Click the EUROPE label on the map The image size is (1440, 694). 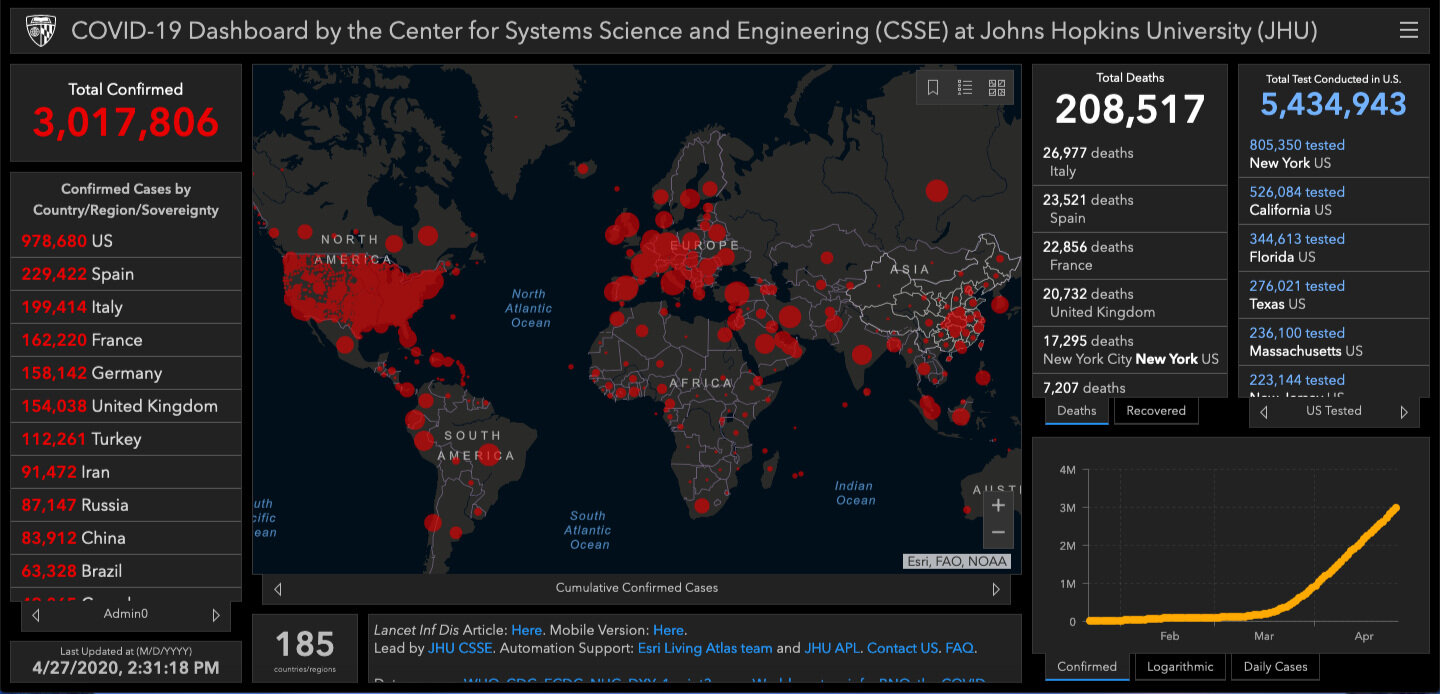(x=704, y=245)
